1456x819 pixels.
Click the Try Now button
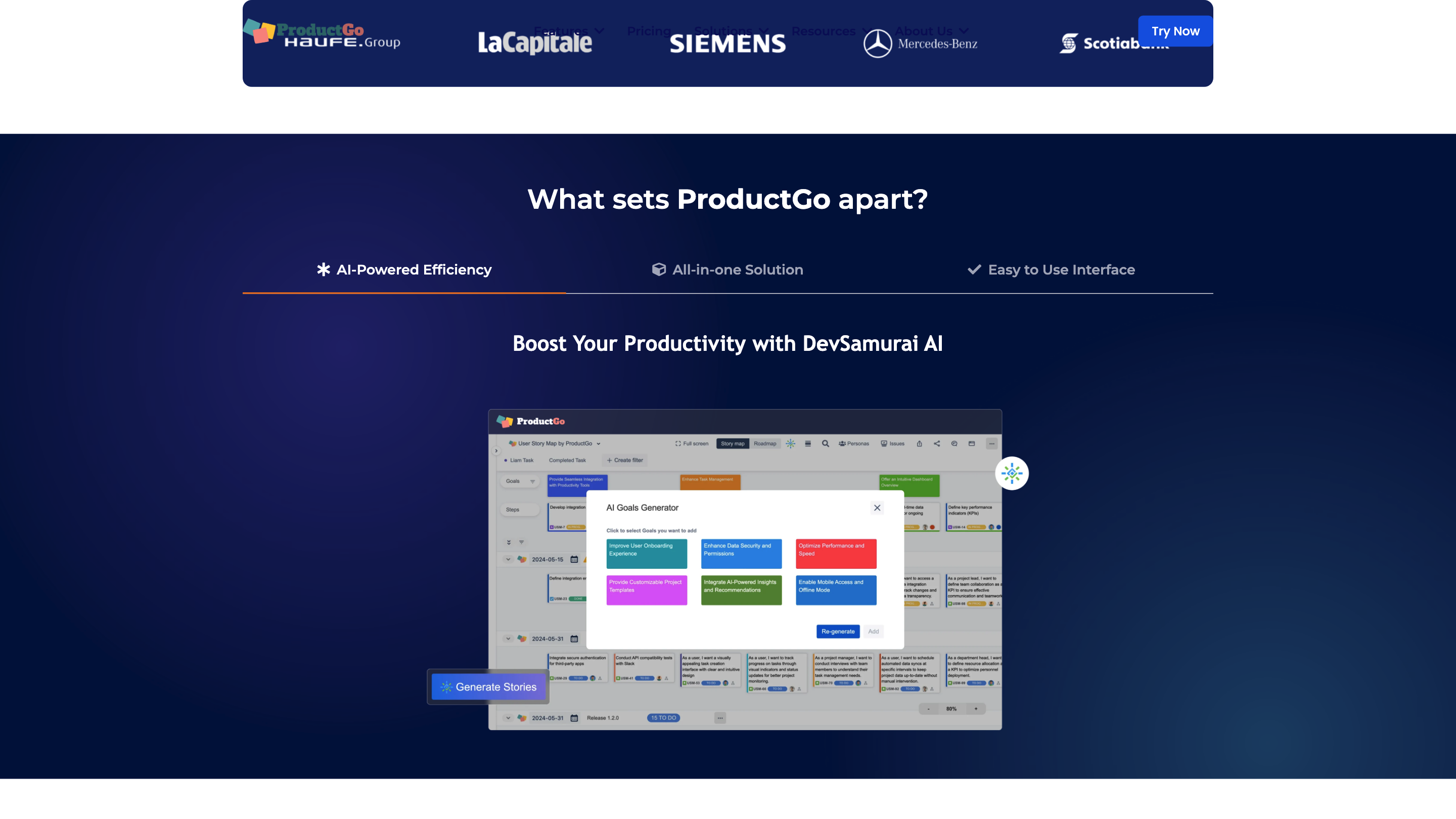point(1175,31)
